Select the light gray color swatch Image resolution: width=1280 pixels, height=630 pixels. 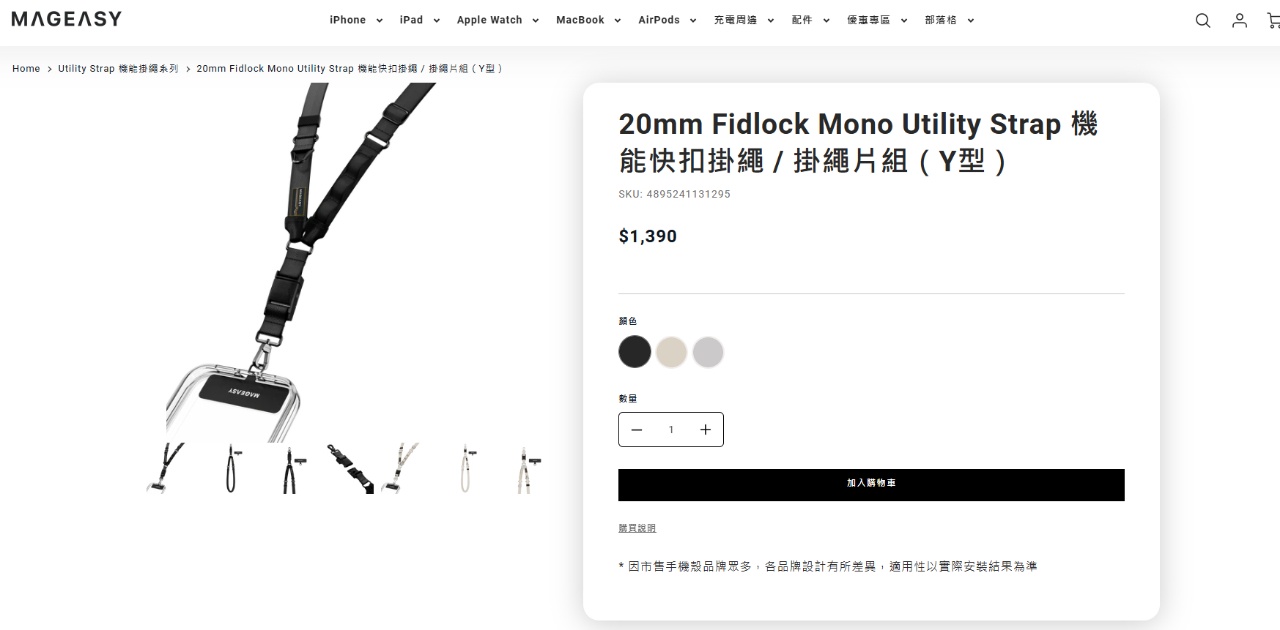(708, 352)
